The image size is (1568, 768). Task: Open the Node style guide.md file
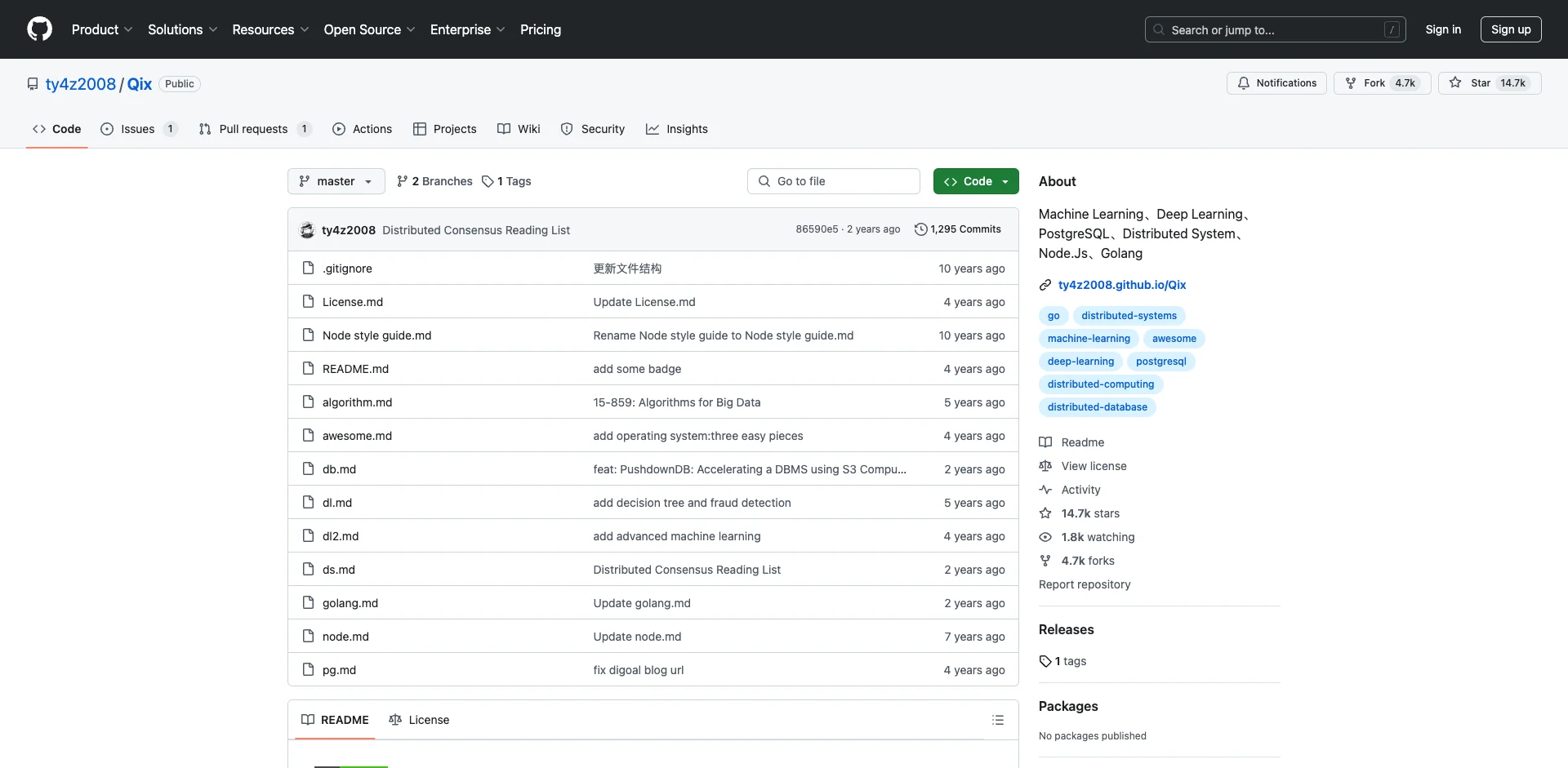click(376, 335)
